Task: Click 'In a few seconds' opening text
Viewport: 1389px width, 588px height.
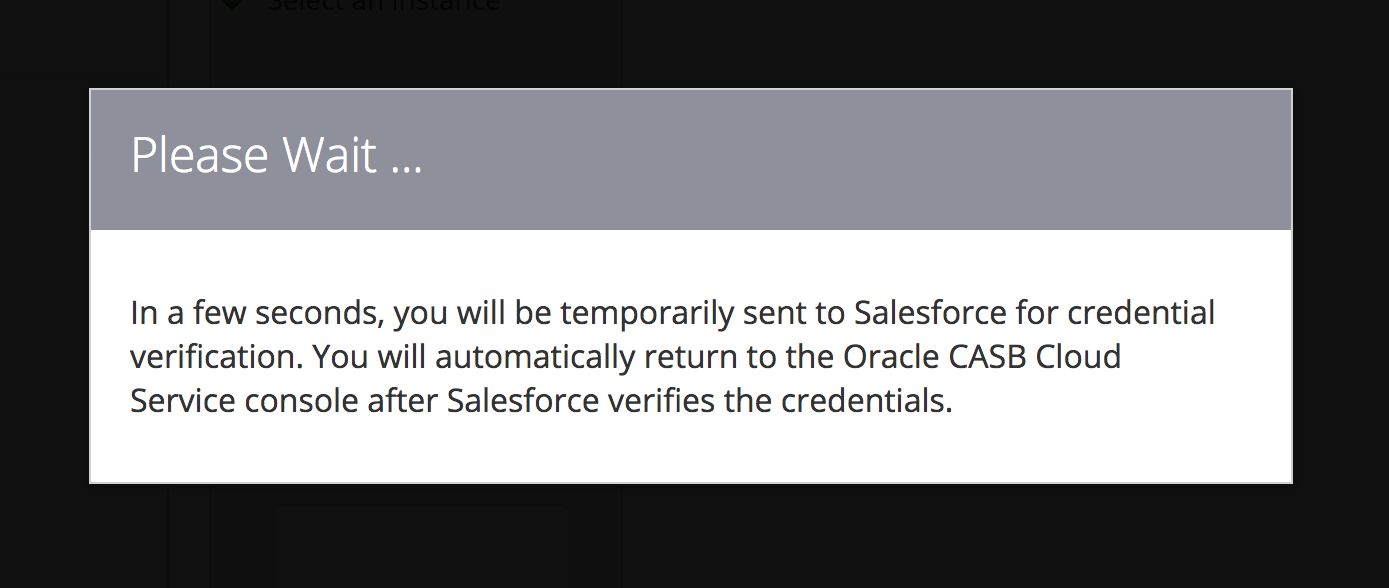Action: [x=257, y=314]
